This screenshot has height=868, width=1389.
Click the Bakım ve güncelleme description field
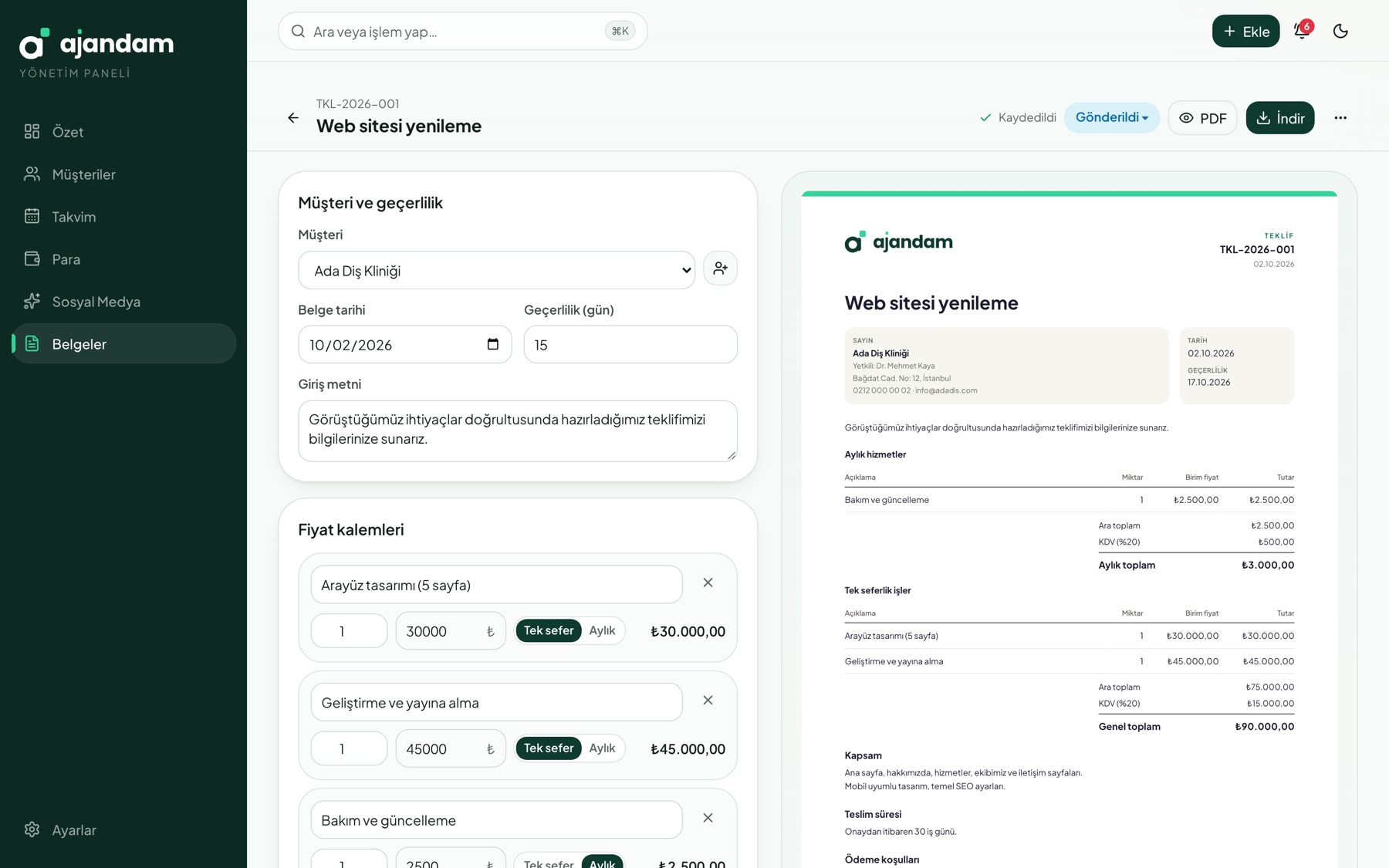[496, 820]
